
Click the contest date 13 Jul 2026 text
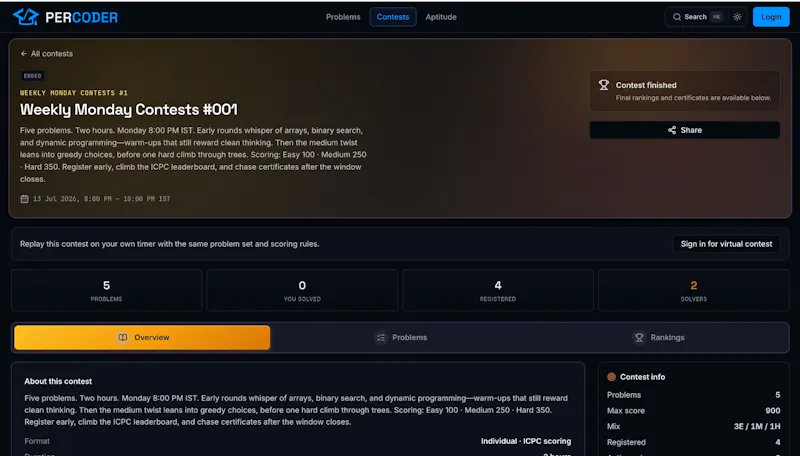(102, 199)
